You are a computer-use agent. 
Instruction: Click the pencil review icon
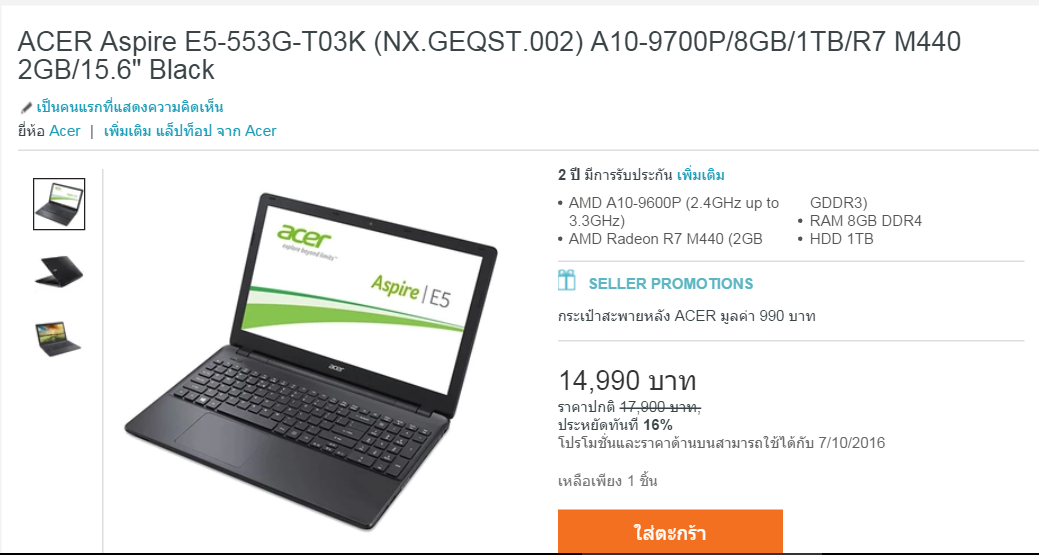coord(26,107)
